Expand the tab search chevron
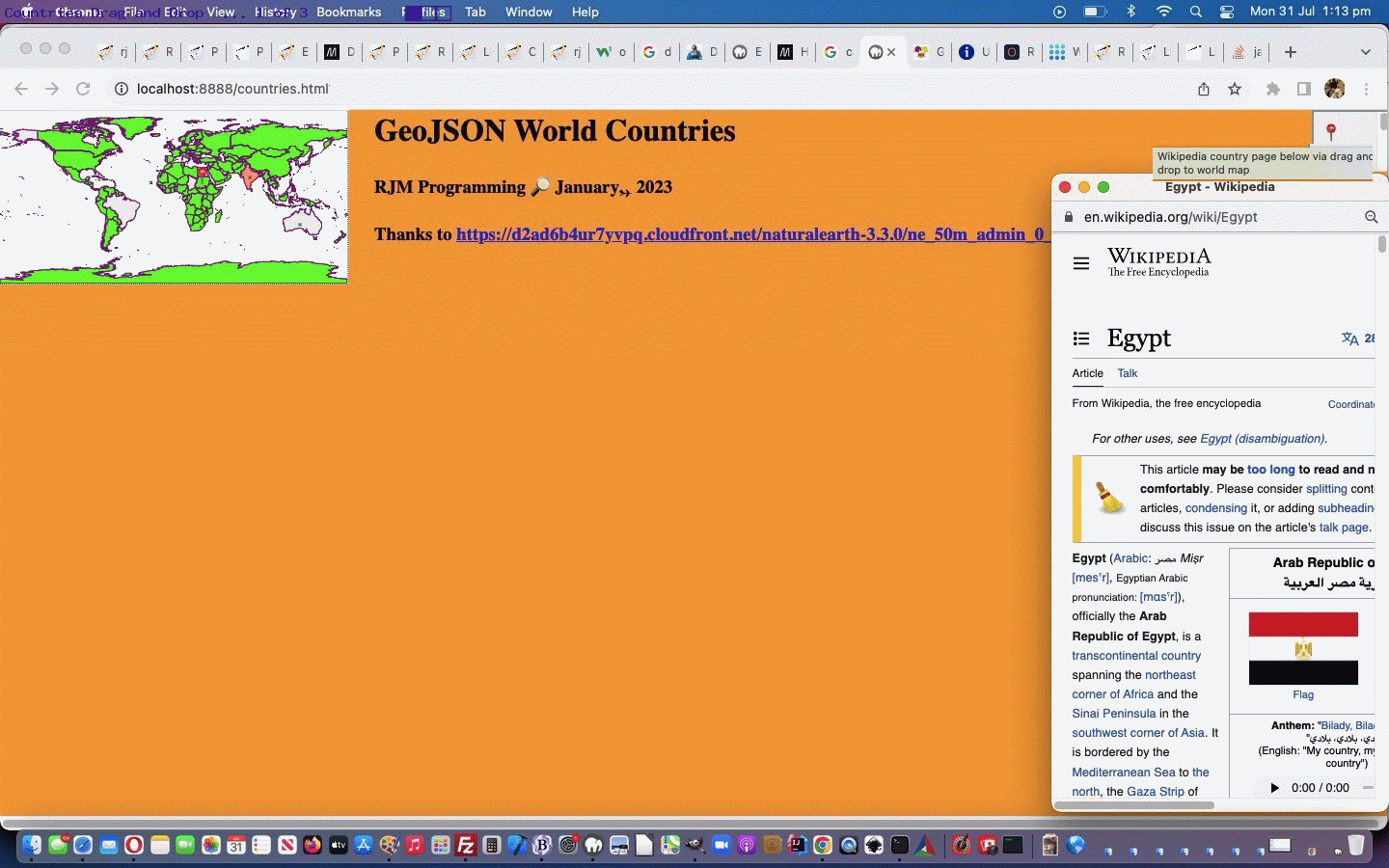 [1366, 52]
